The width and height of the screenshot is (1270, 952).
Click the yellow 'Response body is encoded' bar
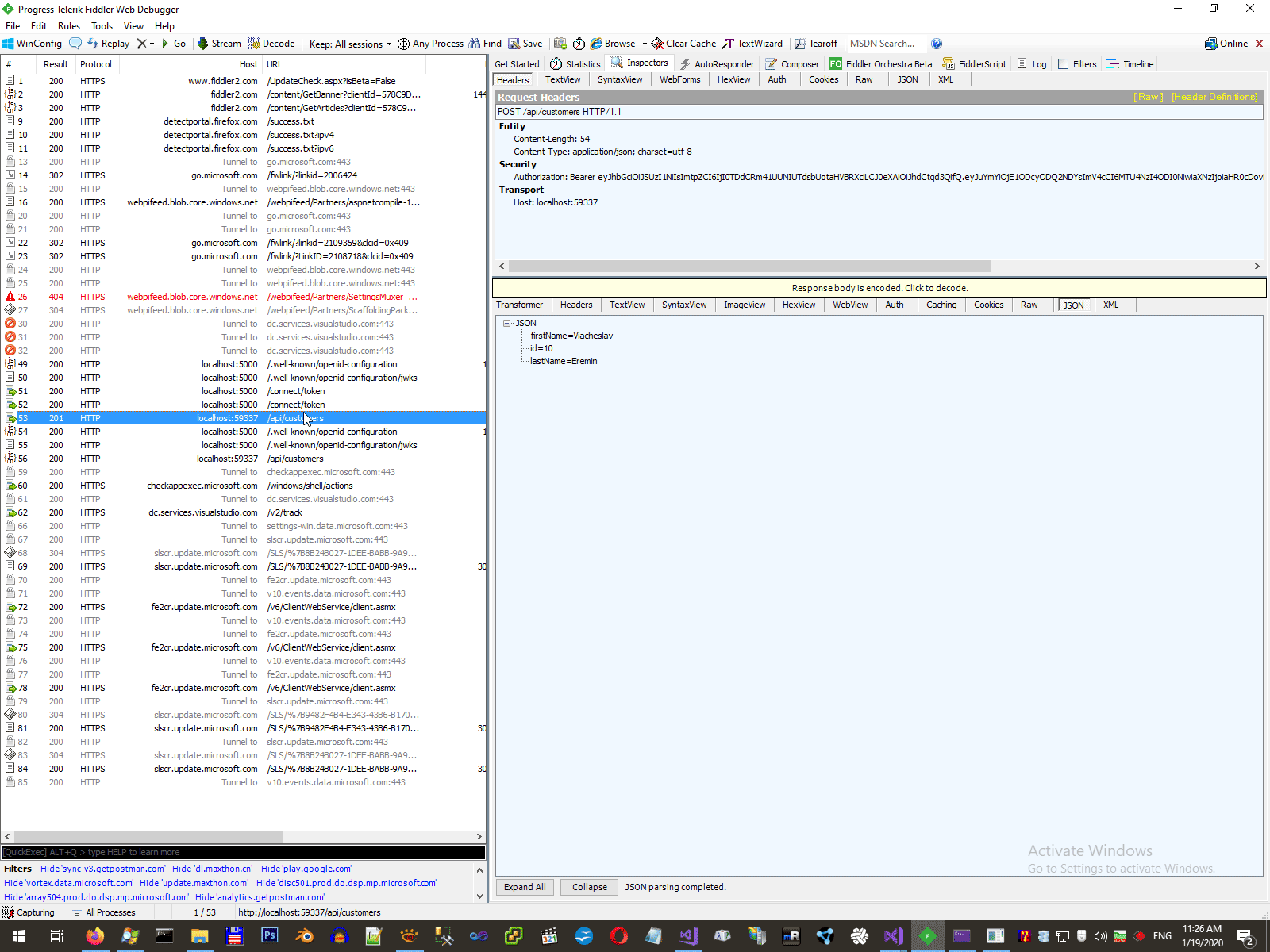(x=879, y=288)
